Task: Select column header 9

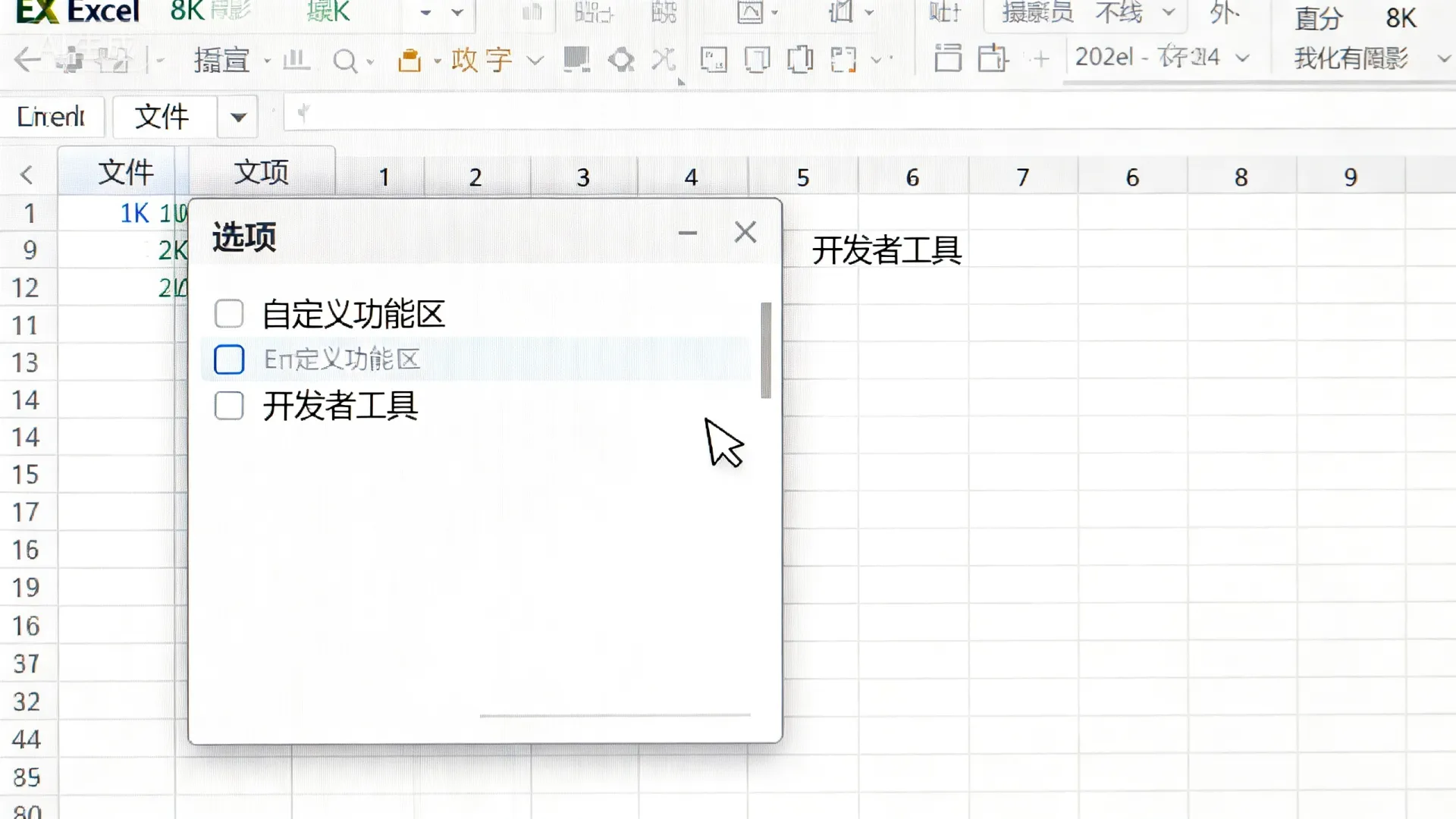Action: pyautogui.click(x=1351, y=177)
